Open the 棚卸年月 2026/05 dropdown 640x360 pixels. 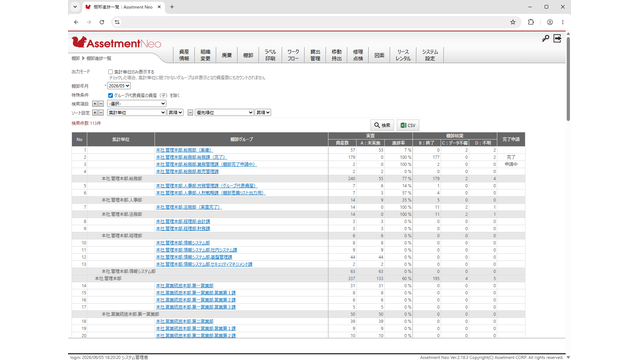(119, 86)
